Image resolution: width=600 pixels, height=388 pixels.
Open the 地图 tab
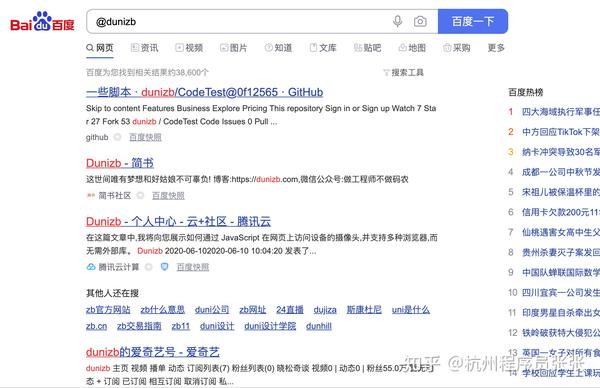[412, 48]
